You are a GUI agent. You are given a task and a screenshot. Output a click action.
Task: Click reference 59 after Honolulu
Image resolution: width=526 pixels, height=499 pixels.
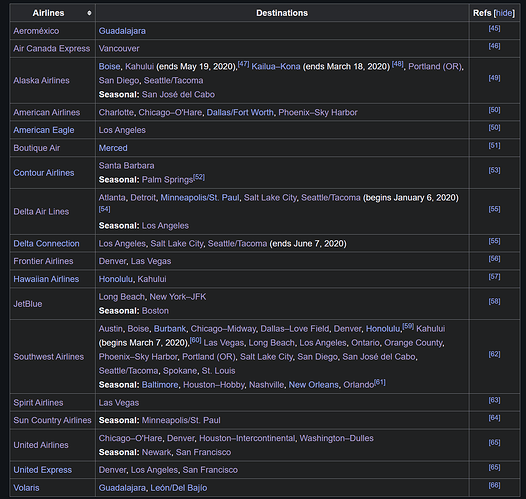point(408,326)
